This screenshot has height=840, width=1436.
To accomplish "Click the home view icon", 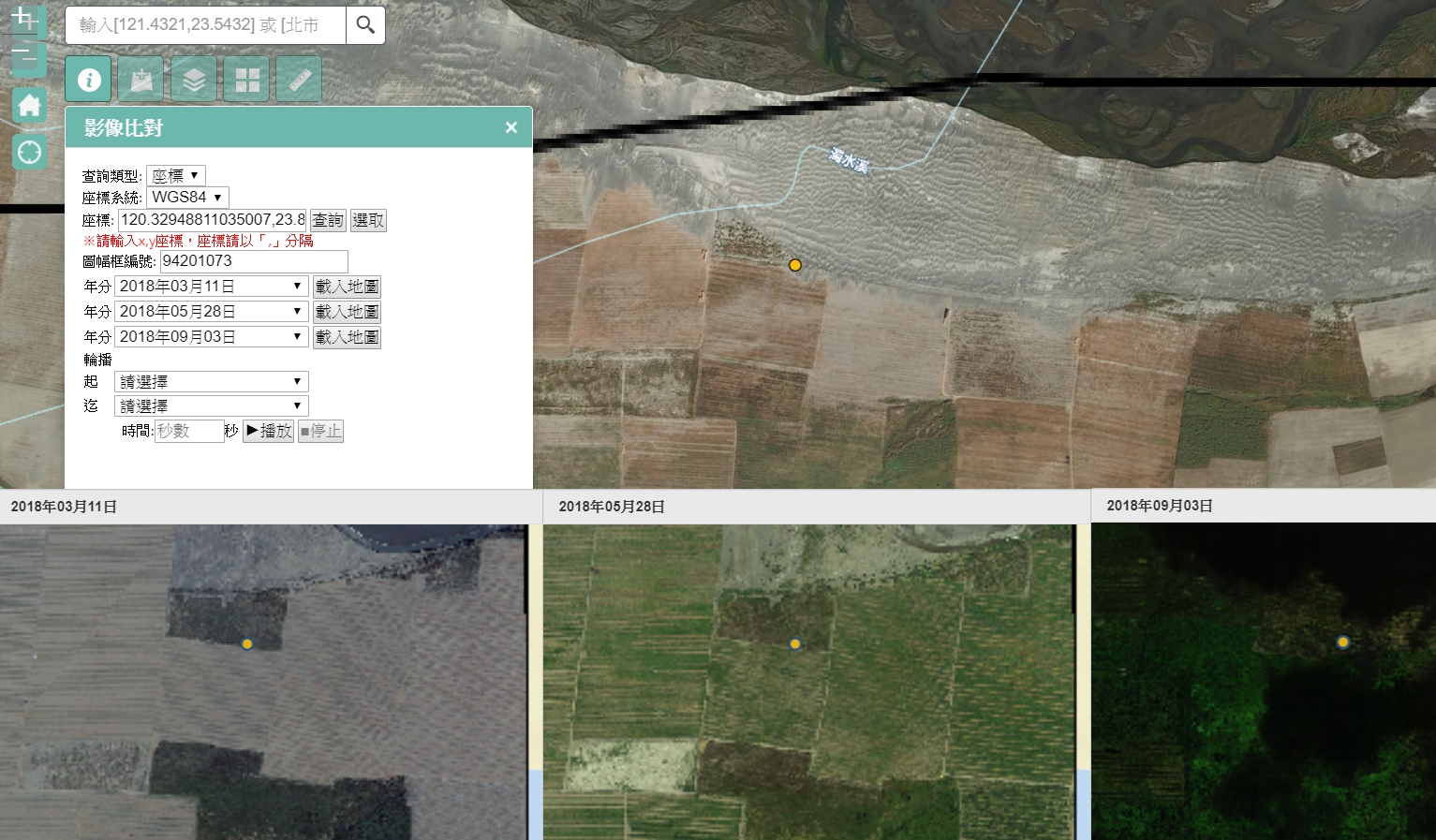I will tap(29, 104).
